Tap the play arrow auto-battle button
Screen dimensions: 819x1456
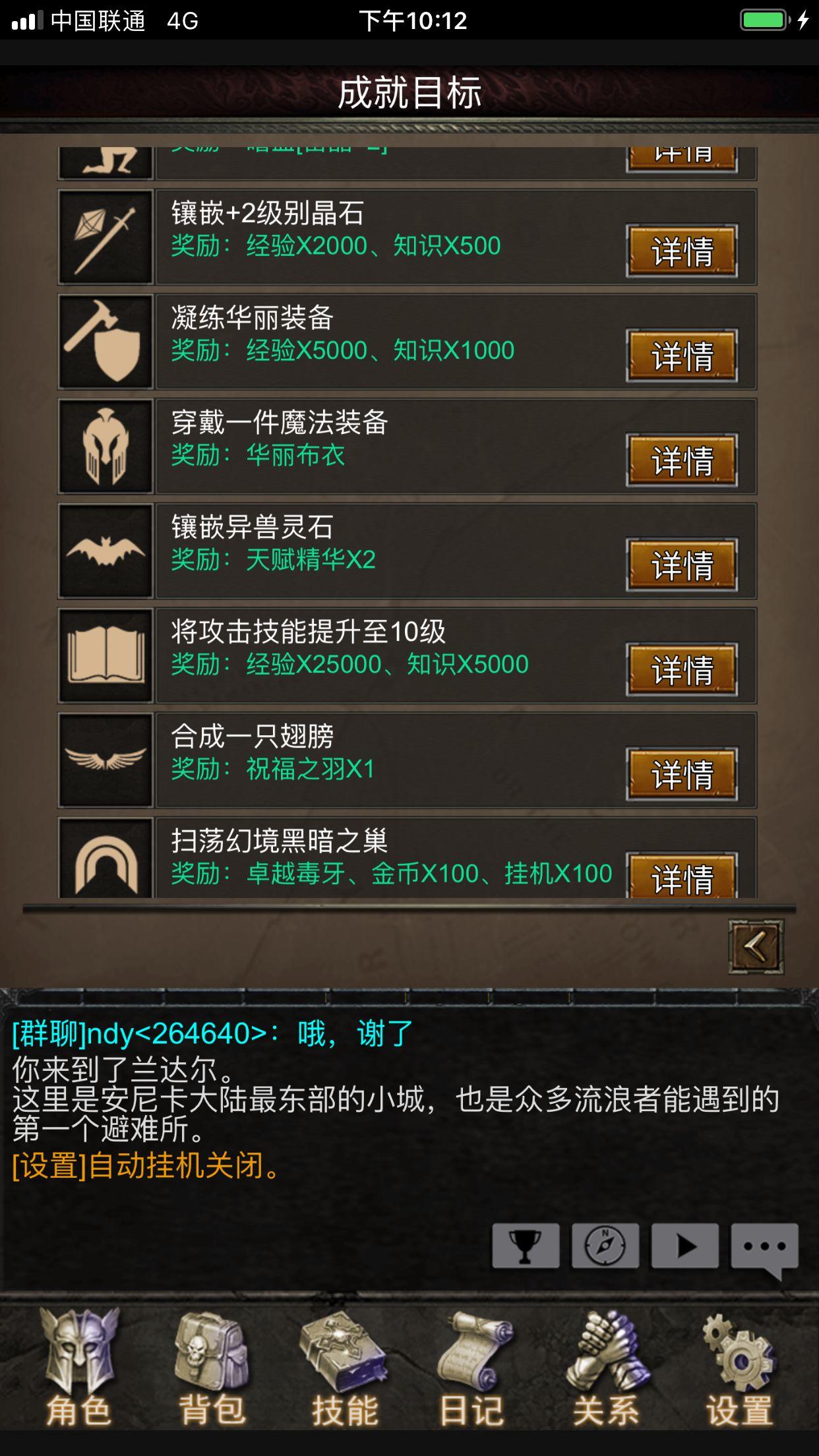coord(685,1246)
